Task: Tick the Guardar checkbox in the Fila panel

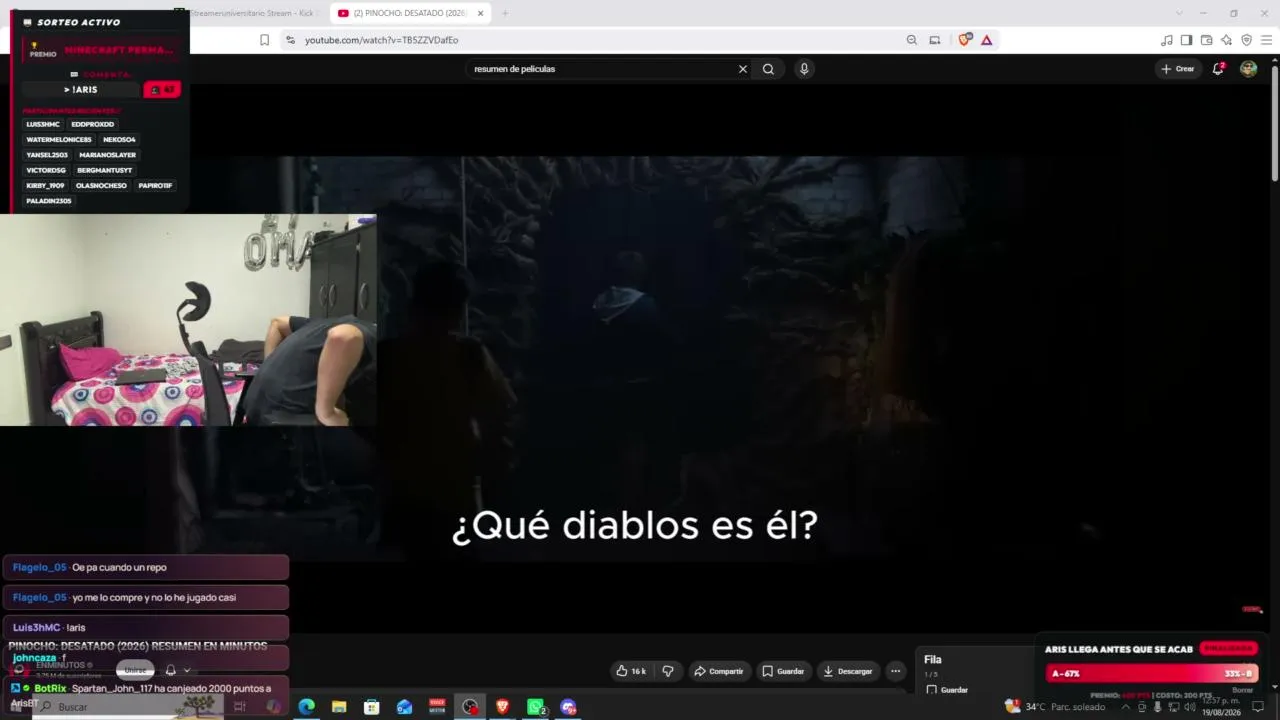Action: (931, 690)
